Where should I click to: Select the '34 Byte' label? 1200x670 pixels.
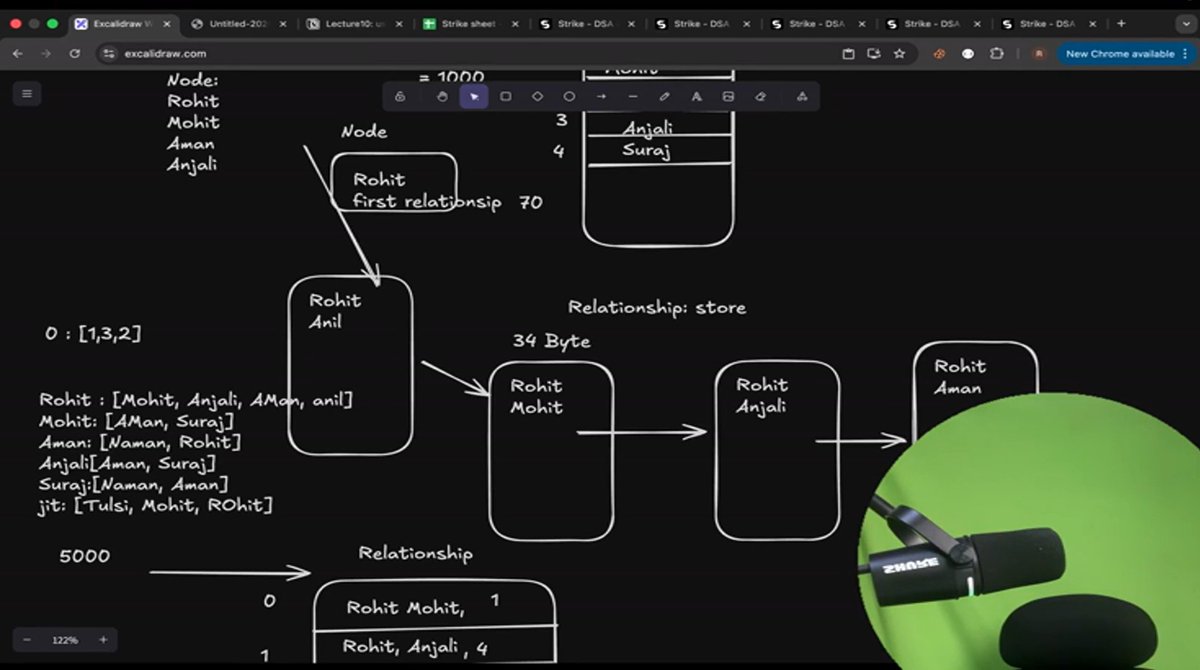pos(551,341)
